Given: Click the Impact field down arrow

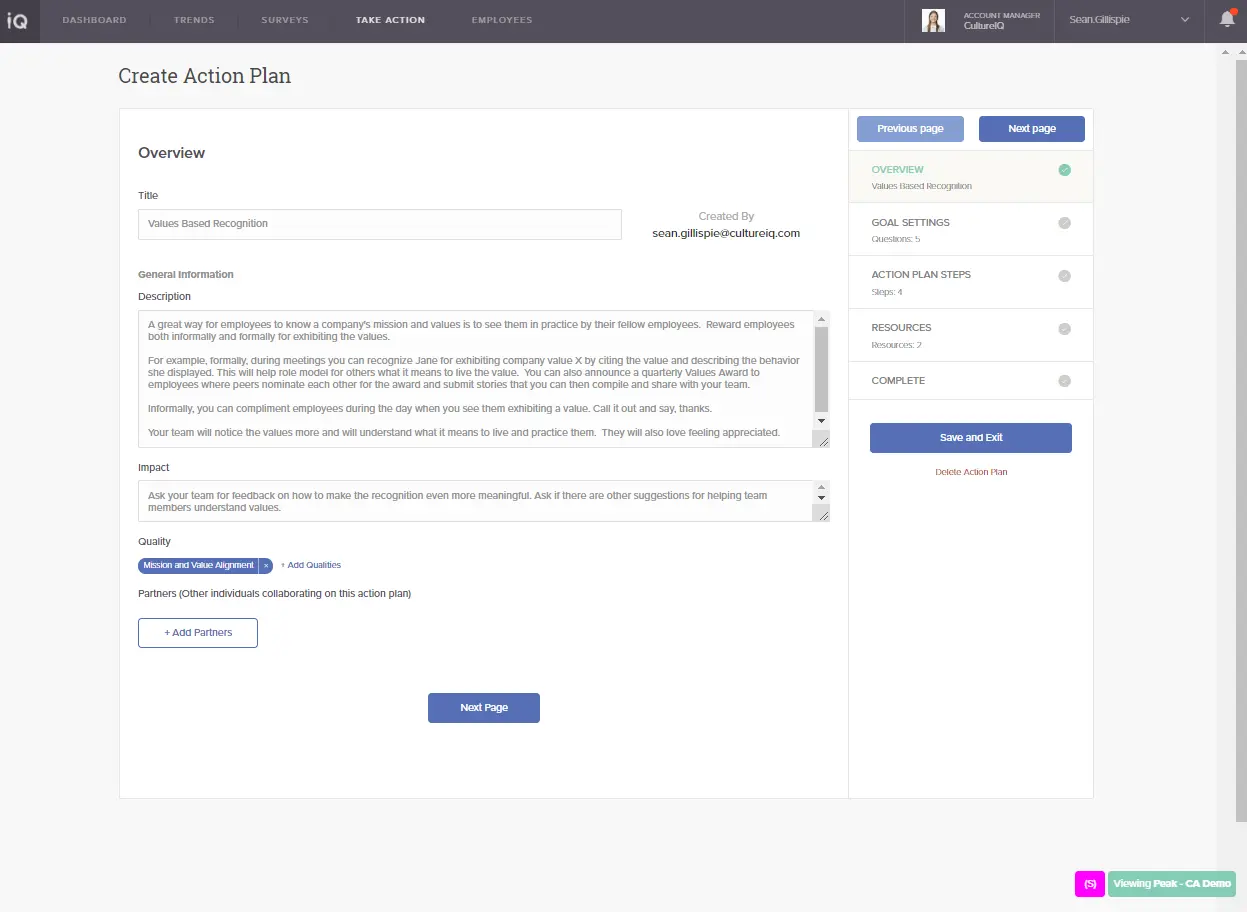Looking at the screenshot, I should 822,498.
